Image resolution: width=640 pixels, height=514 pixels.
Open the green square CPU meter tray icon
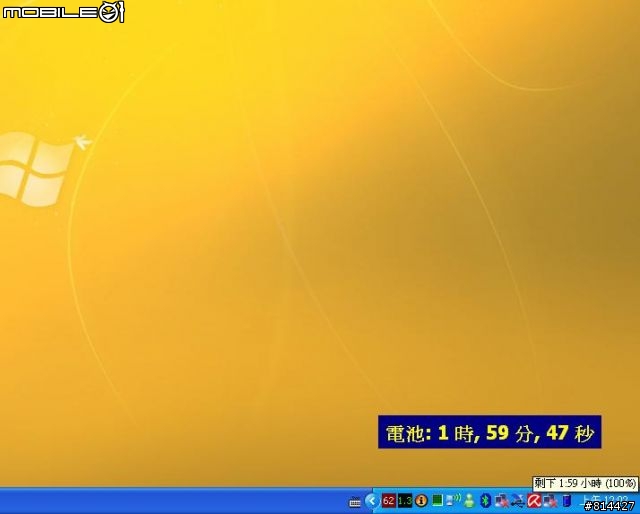tap(437, 501)
